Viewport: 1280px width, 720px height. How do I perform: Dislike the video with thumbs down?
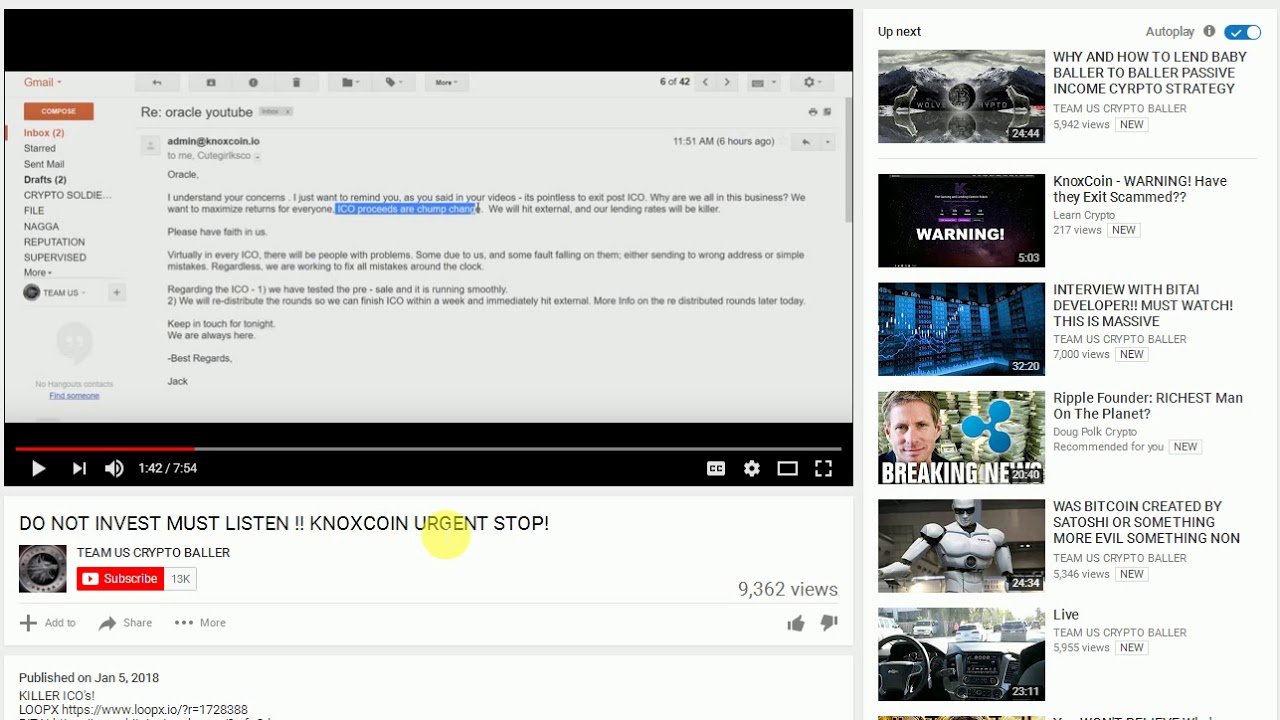[x=829, y=623]
